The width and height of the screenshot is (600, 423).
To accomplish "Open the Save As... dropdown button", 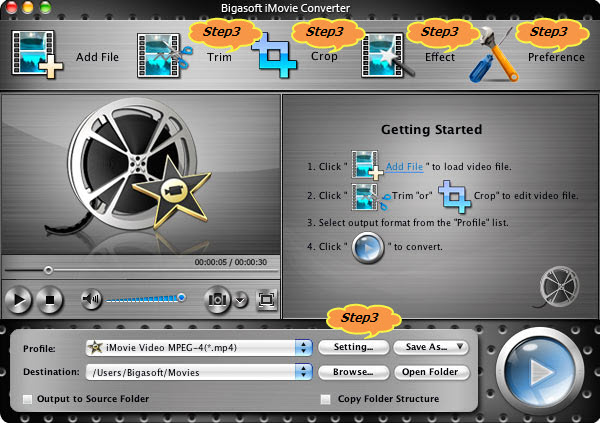I will coord(431,347).
